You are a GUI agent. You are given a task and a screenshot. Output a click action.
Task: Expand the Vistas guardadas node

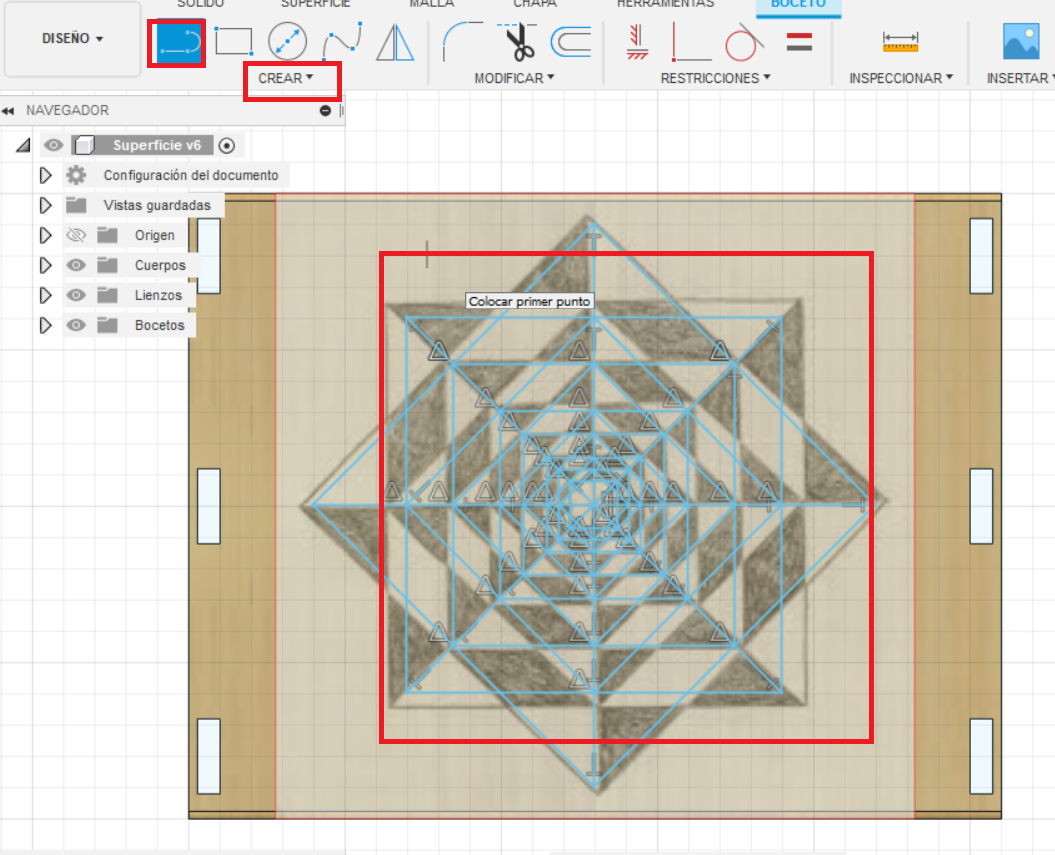[x=45, y=205]
